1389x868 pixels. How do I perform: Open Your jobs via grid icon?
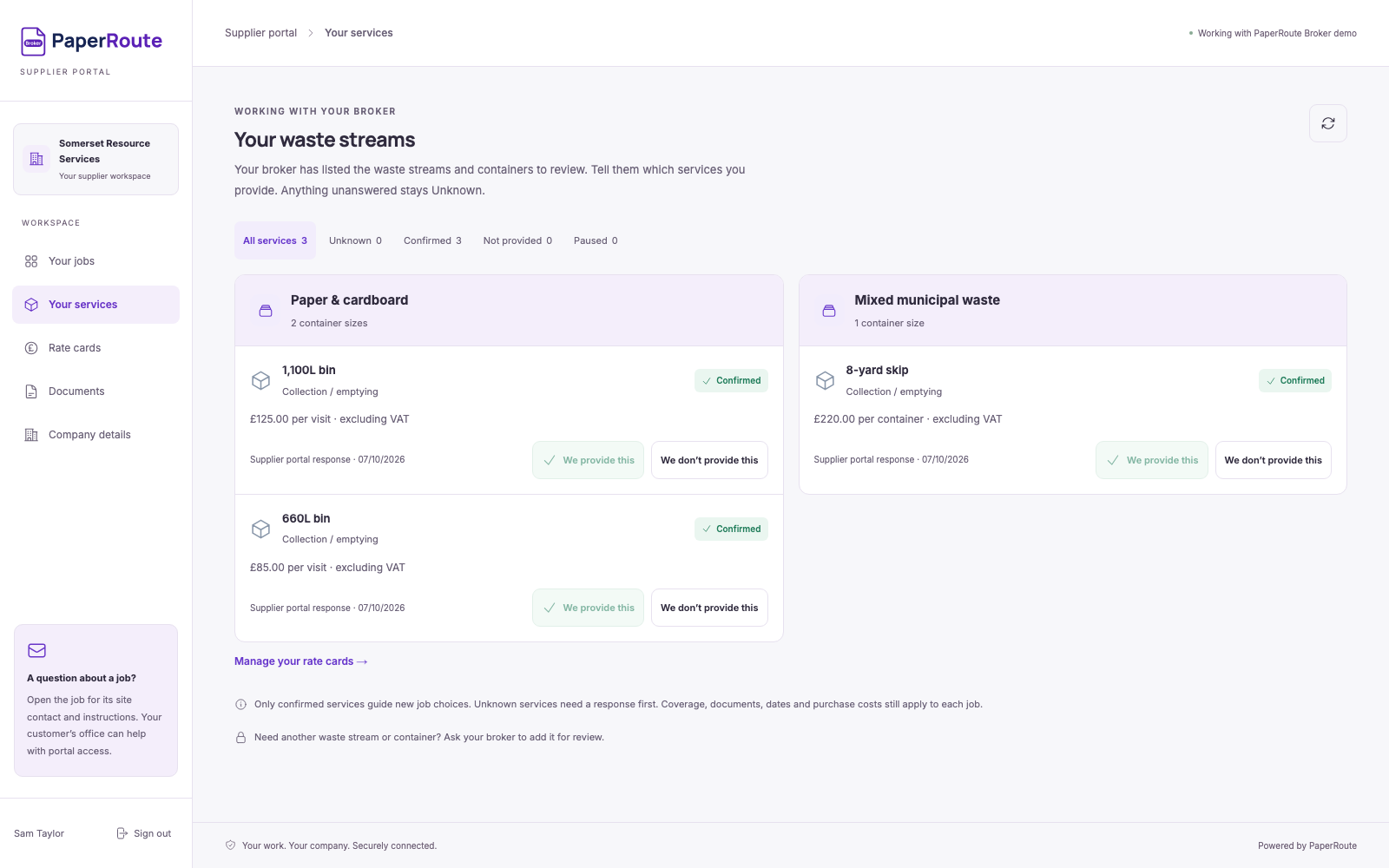point(31,261)
